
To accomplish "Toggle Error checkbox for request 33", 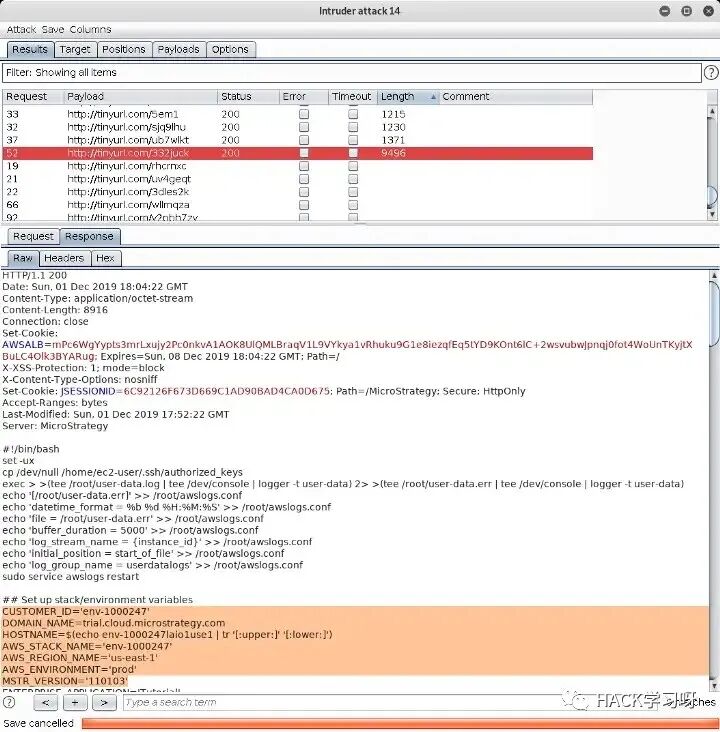I will click(304, 114).
